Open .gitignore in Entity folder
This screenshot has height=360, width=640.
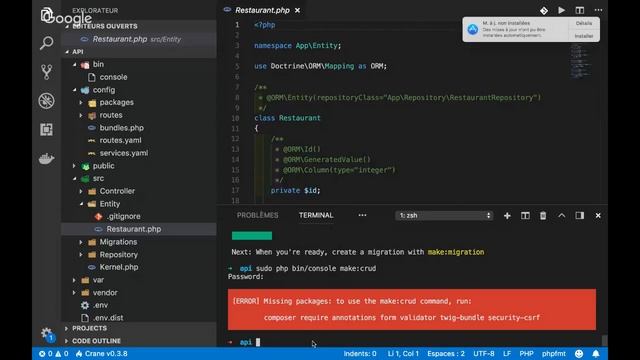point(123,216)
